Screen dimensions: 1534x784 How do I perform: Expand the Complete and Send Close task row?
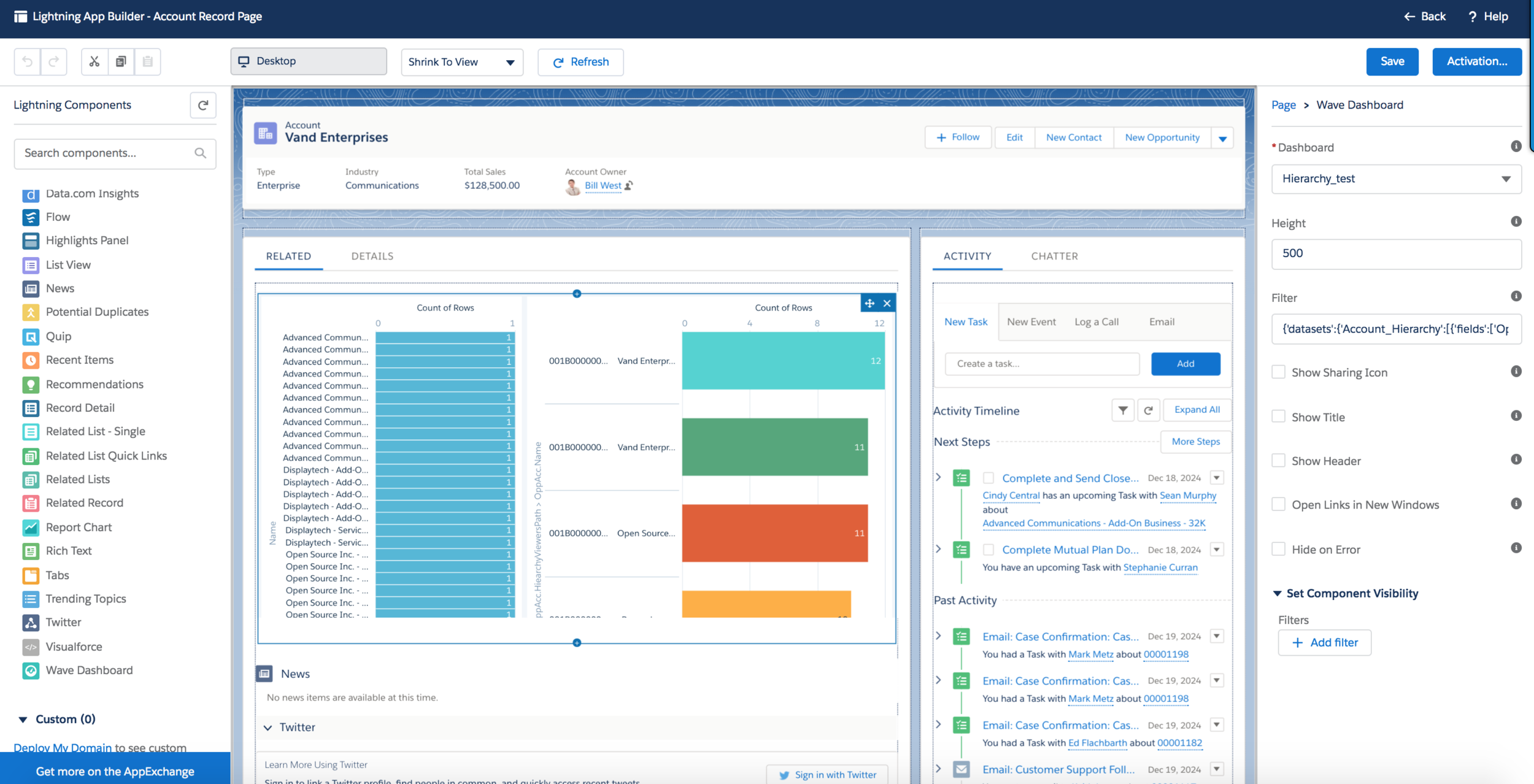tap(938, 477)
